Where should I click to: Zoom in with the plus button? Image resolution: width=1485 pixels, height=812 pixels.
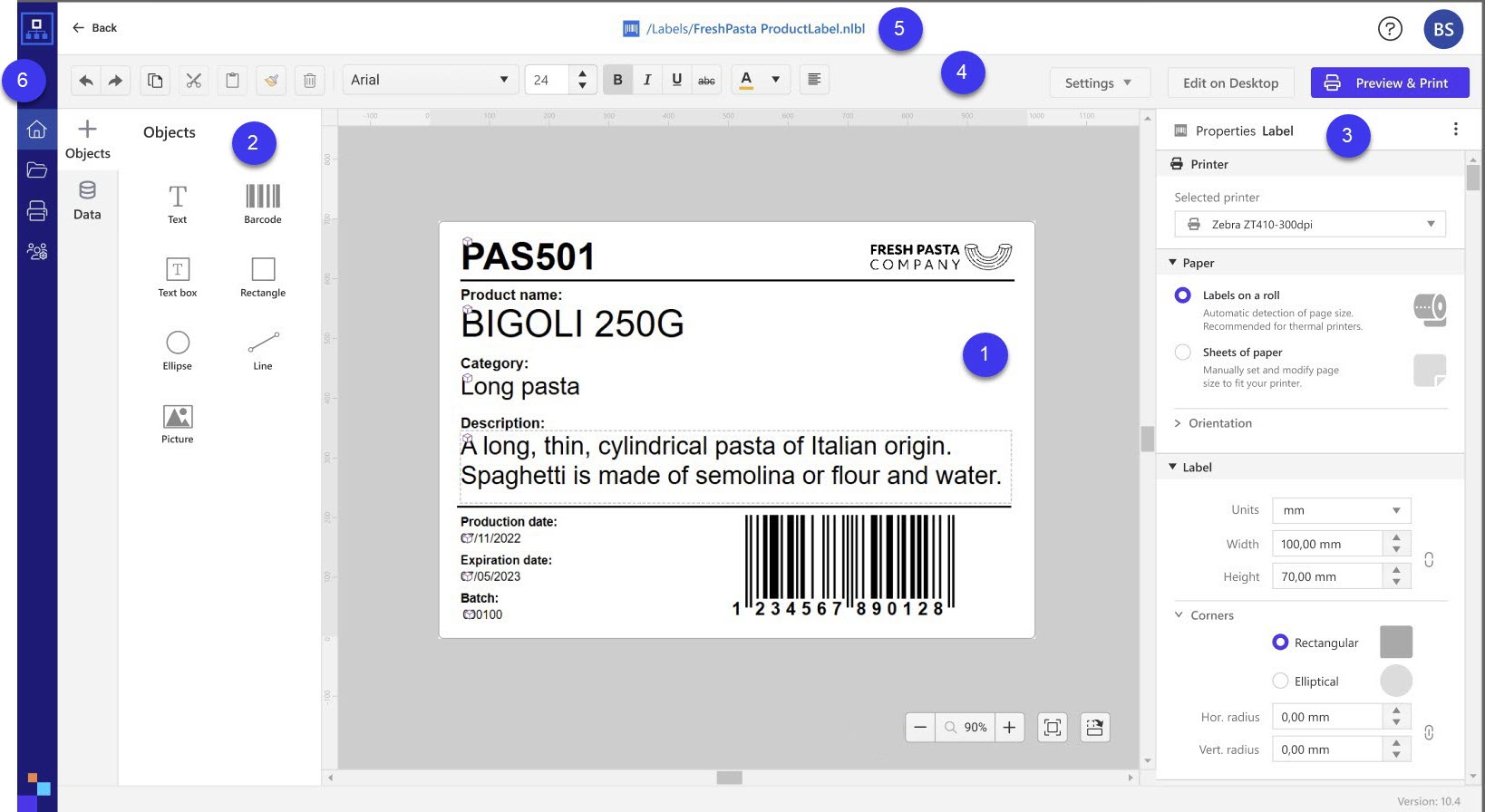[1009, 727]
